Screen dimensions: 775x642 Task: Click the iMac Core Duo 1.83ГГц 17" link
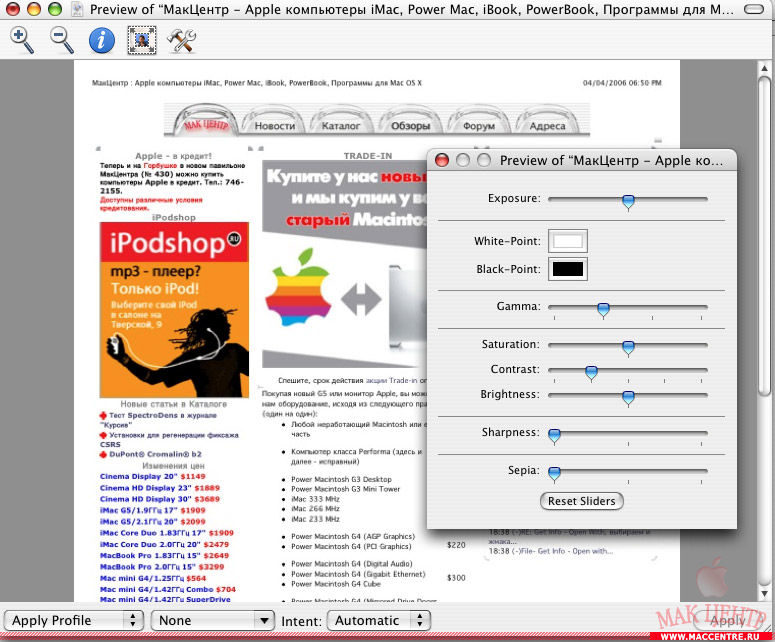tap(167, 533)
